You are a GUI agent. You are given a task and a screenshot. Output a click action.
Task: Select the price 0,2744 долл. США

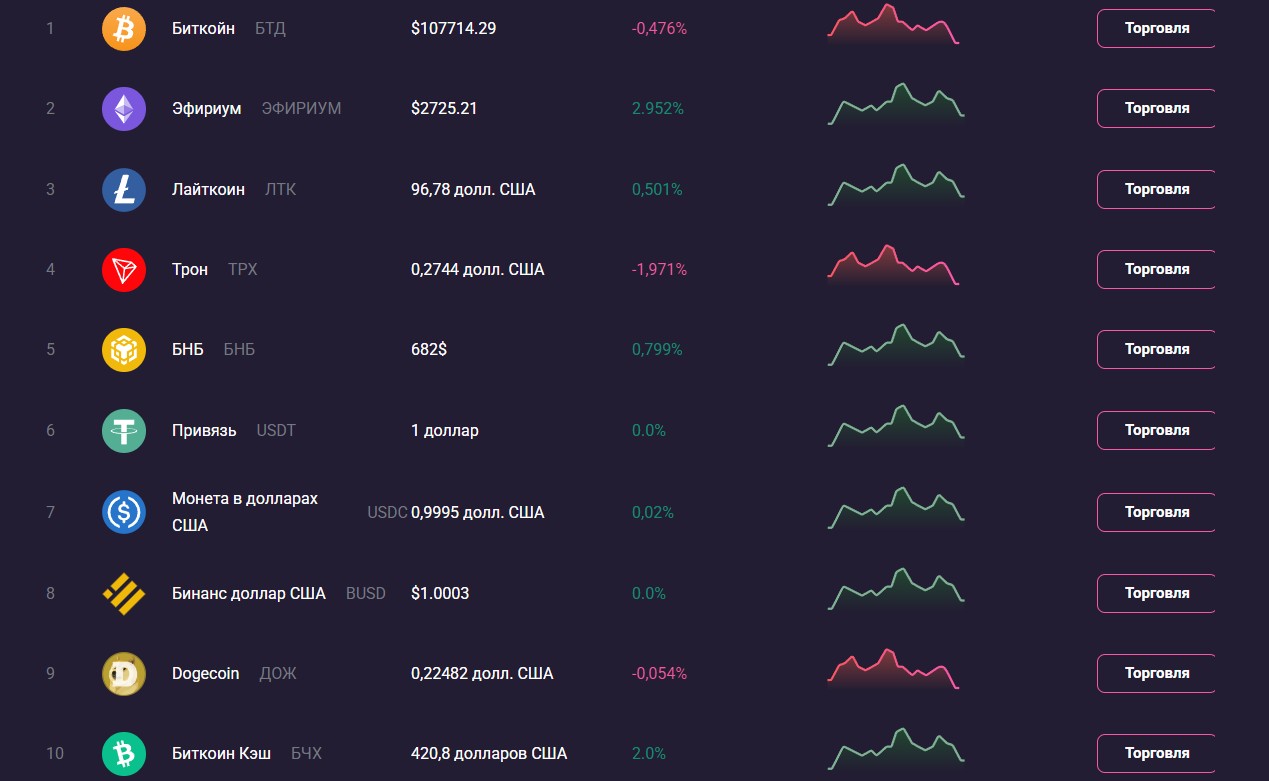coord(478,269)
